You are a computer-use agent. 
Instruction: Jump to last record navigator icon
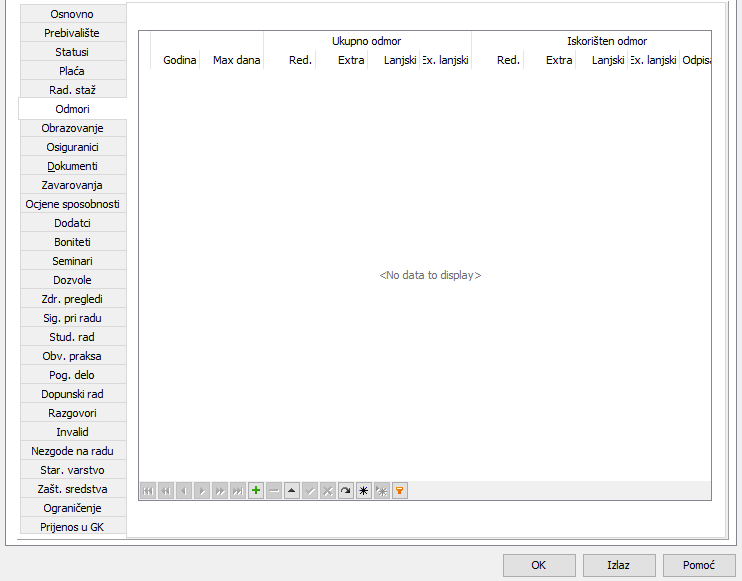click(x=238, y=491)
